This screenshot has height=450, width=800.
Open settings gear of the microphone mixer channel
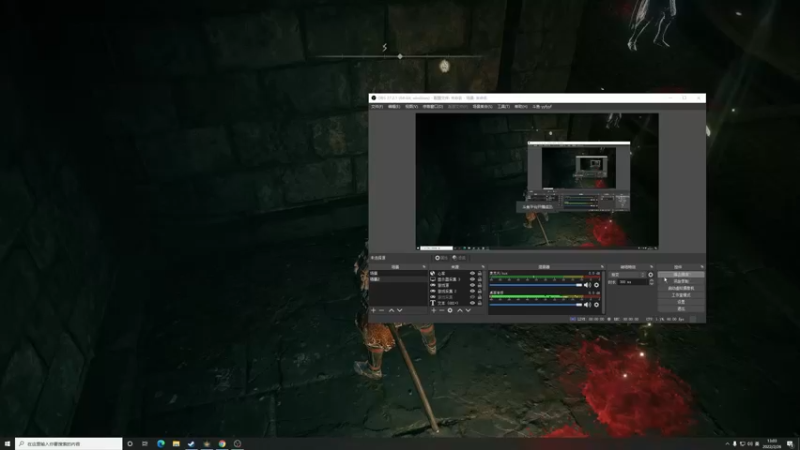pyautogui.click(x=596, y=285)
